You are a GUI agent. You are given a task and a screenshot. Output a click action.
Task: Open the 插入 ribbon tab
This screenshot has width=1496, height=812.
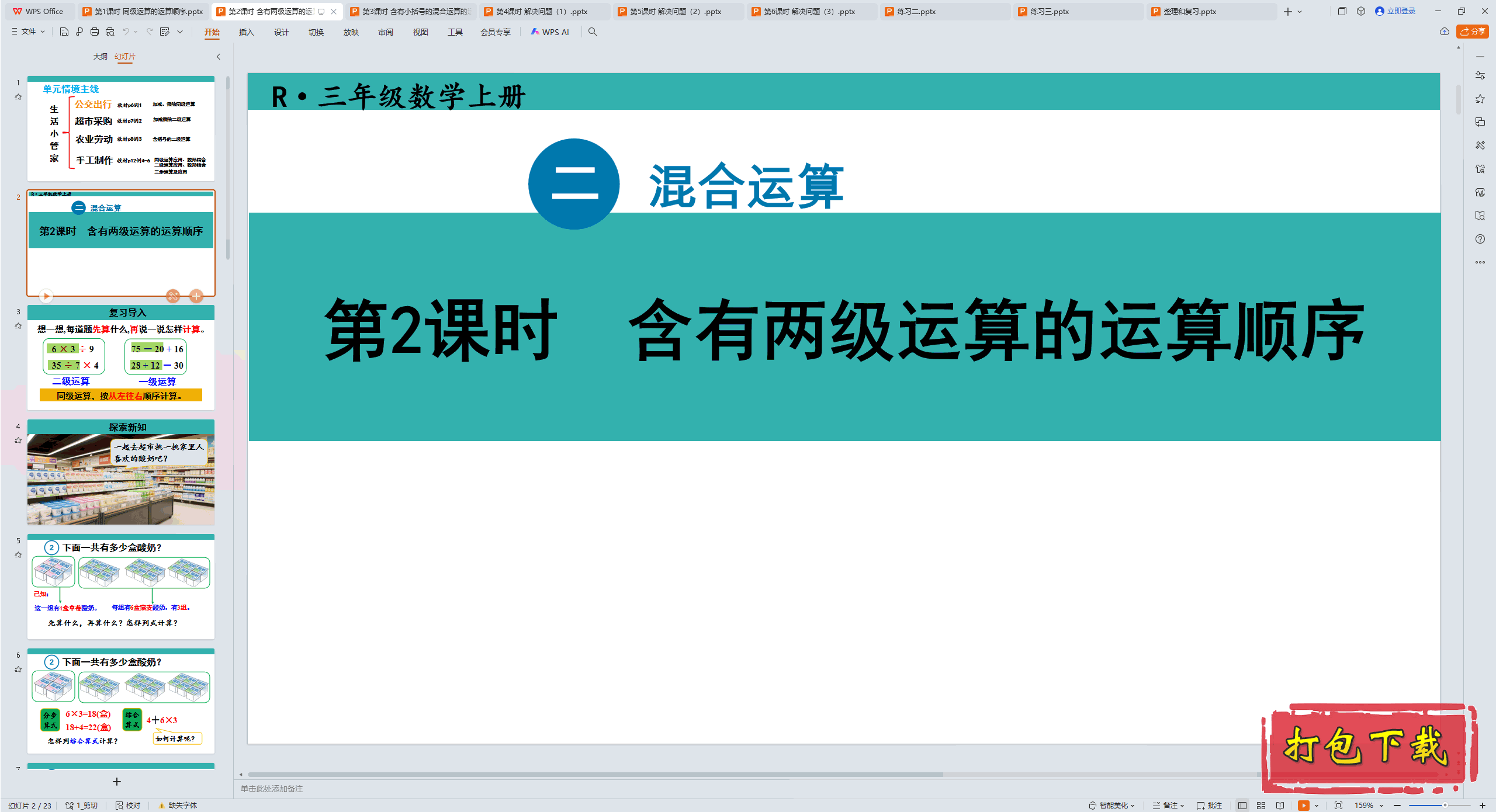click(246, 32)
